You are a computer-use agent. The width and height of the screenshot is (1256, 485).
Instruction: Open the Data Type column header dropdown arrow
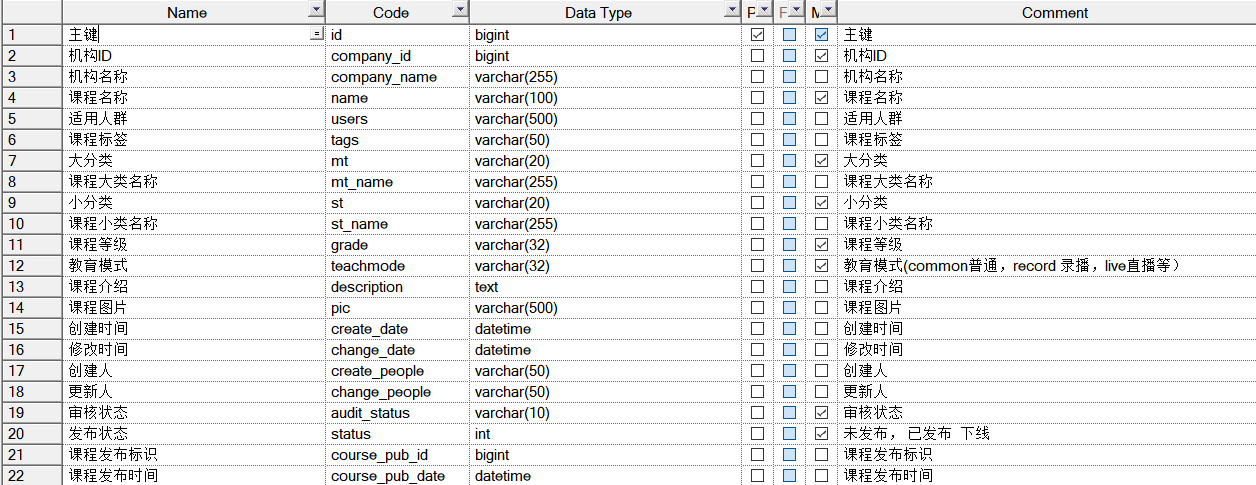(732, 10)
